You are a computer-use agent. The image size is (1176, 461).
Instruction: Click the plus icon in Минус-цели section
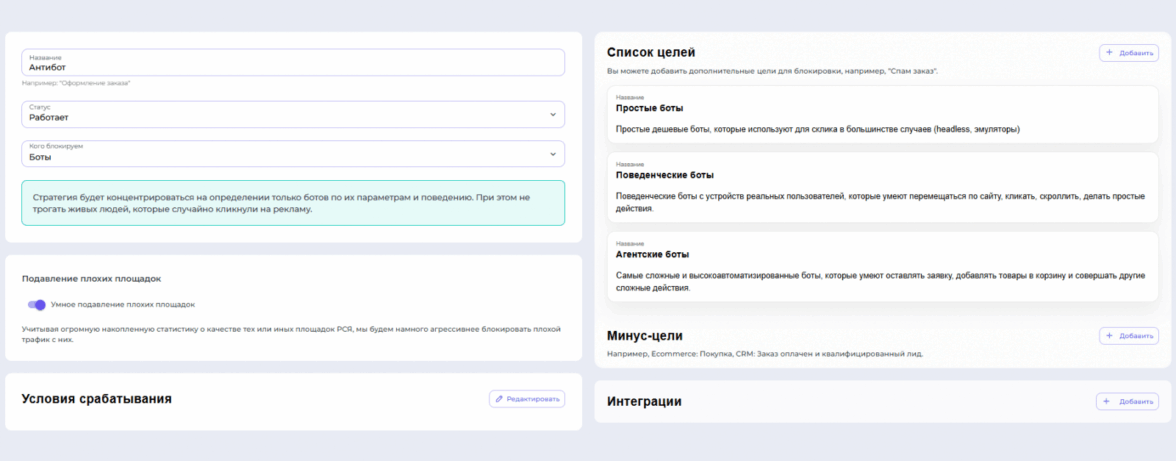(x=1109, y=336)
